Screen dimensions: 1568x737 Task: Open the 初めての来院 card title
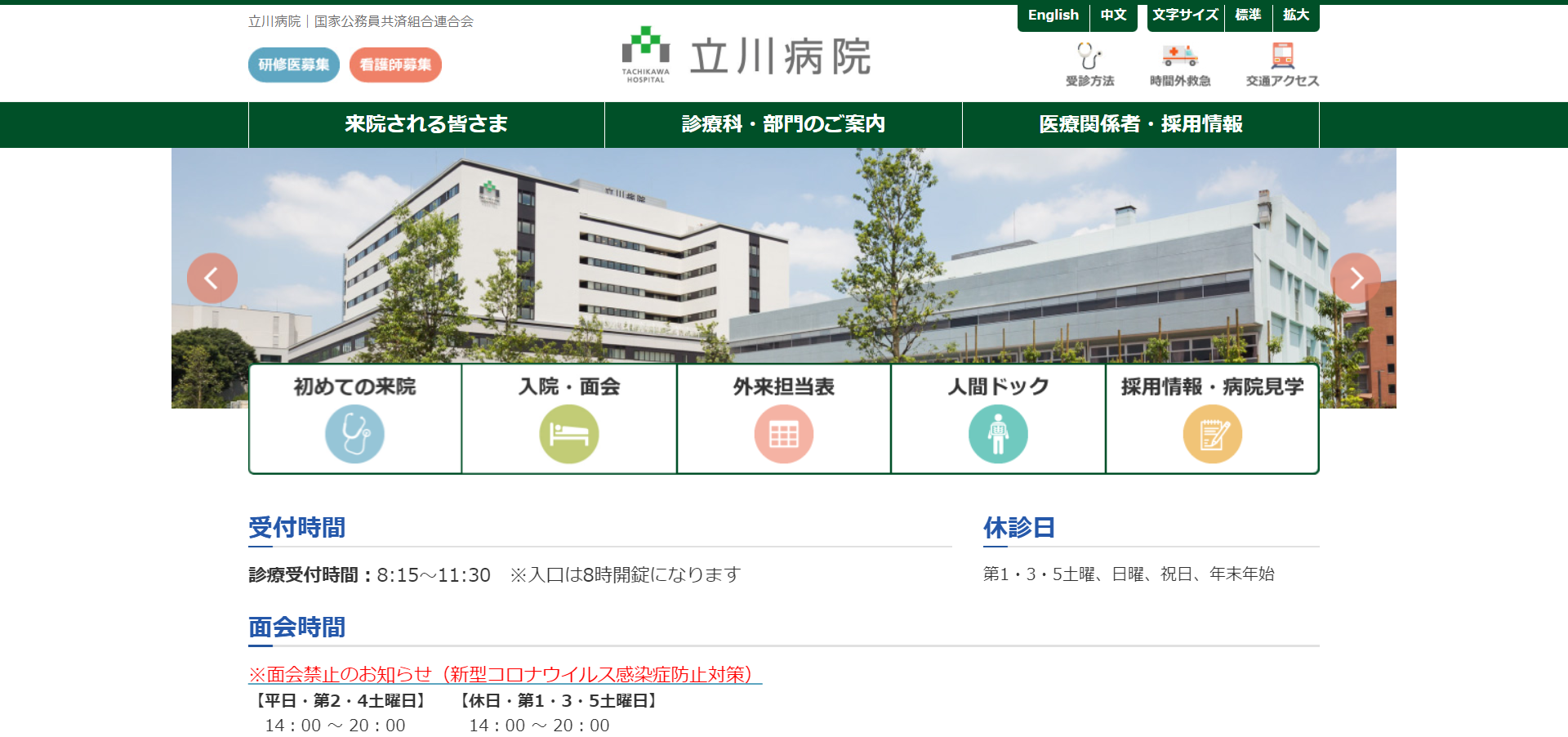tap(354, 386)
